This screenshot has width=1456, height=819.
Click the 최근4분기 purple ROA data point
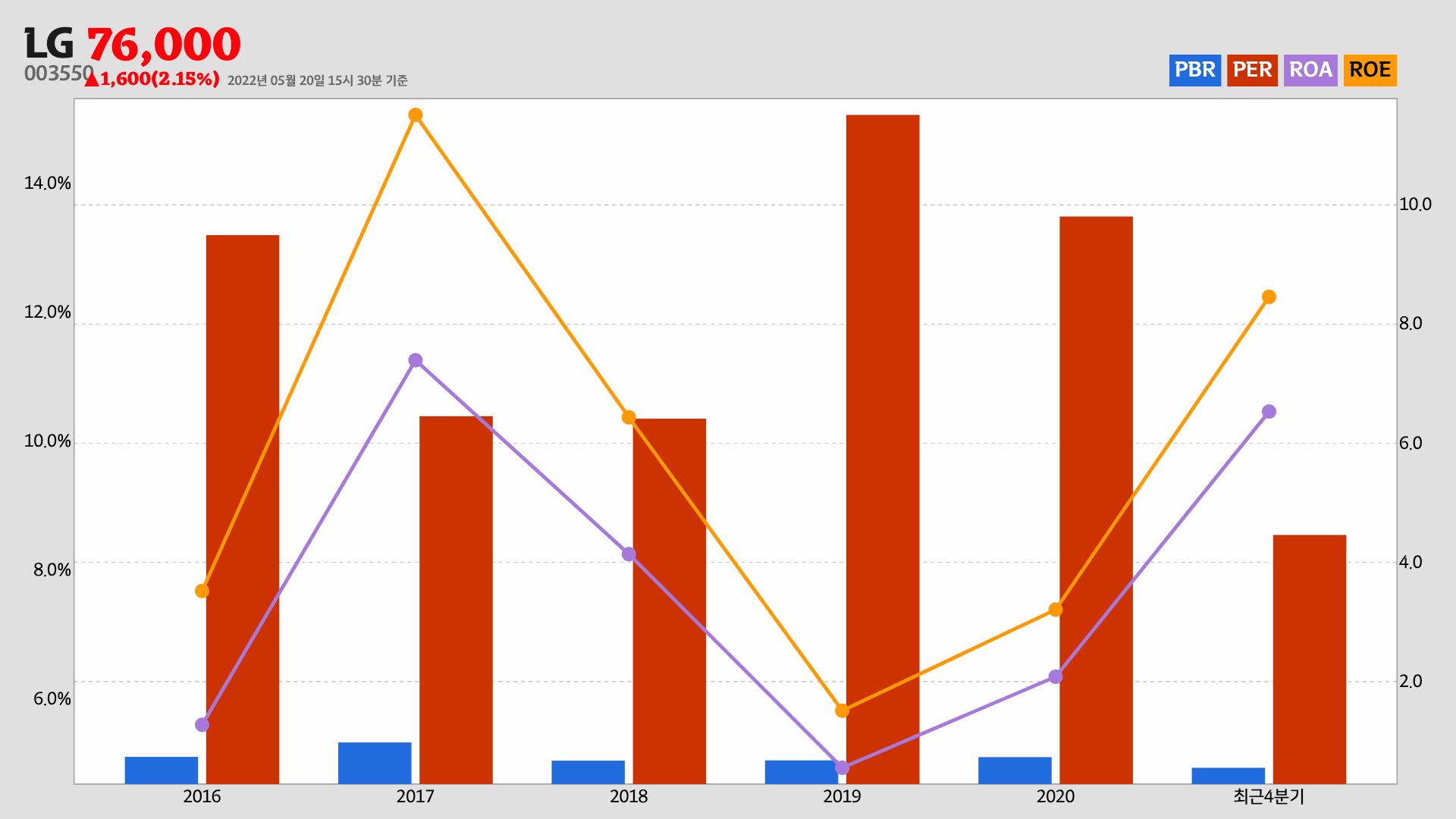[1269, 412]
